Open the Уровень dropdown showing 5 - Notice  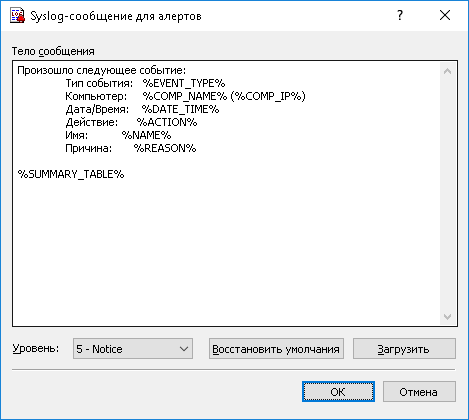pos(133,349)
